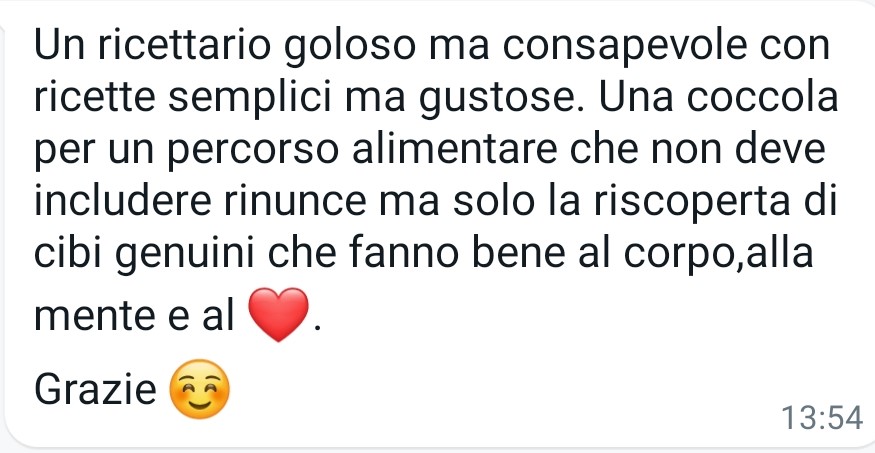The width and height of the screenshot is (875, 453).
Task: Click the 13:54 message timestamp
Action: 821,418
